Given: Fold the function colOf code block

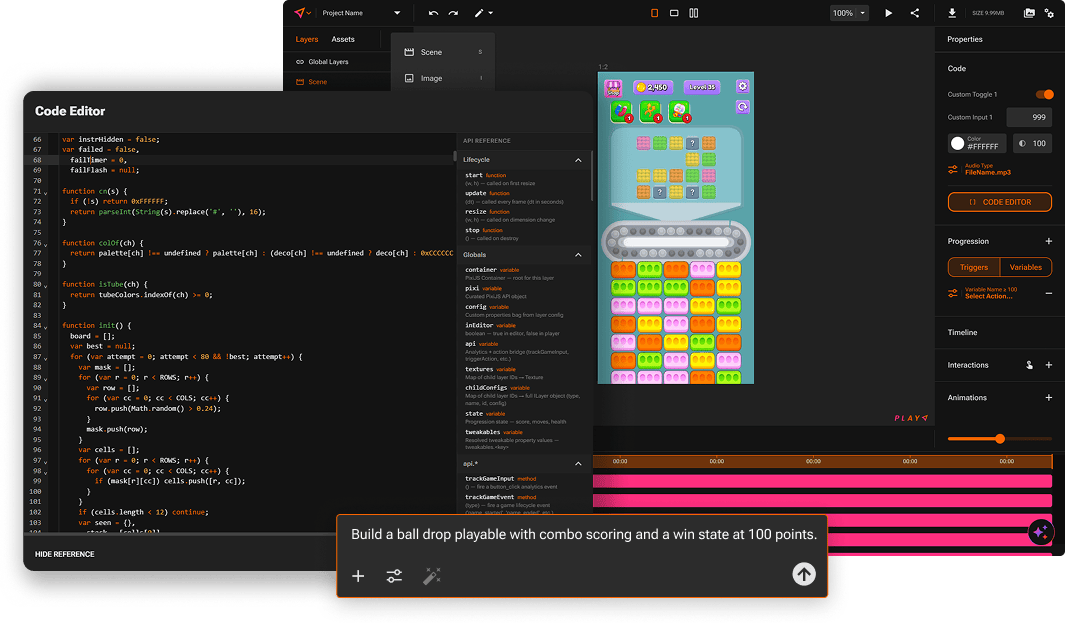Looking at the screenshot, I should pos(46,244).
